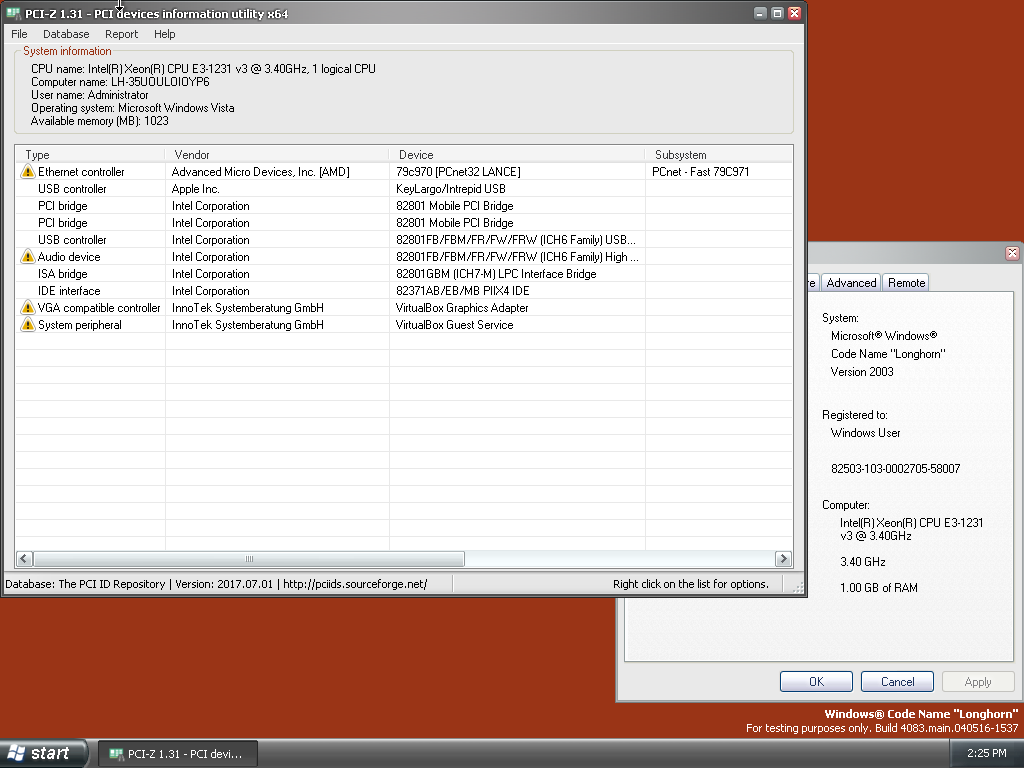This screenshot has width=1024, height=768.
Task: Select the Ethernet controller row
Action: click(404, 172)
